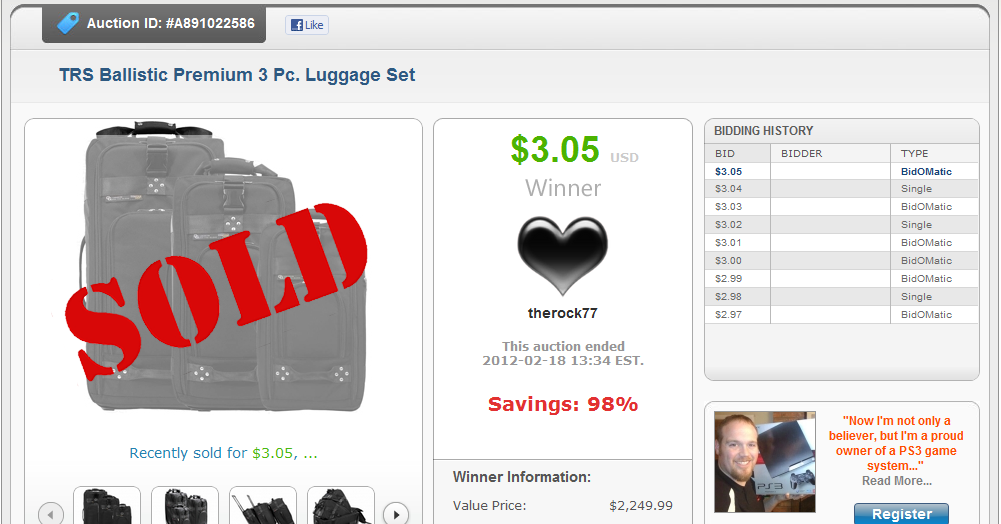Click the TRS Ballistic Premium Luggage Set title

click(237, 75)
